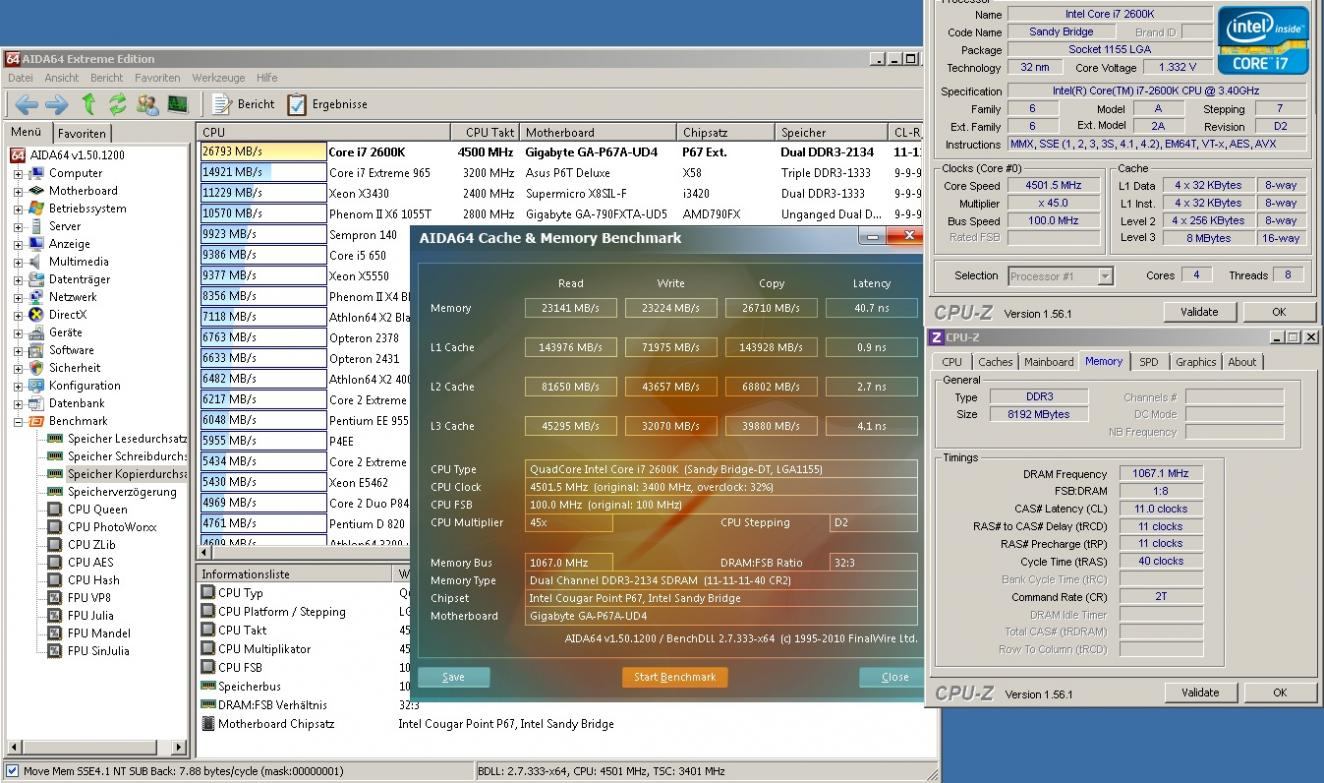The height and width of the screenshot is (783, 1324).
Task: Click the green monitor graph toolbar icon
Action: coord(178,104)
